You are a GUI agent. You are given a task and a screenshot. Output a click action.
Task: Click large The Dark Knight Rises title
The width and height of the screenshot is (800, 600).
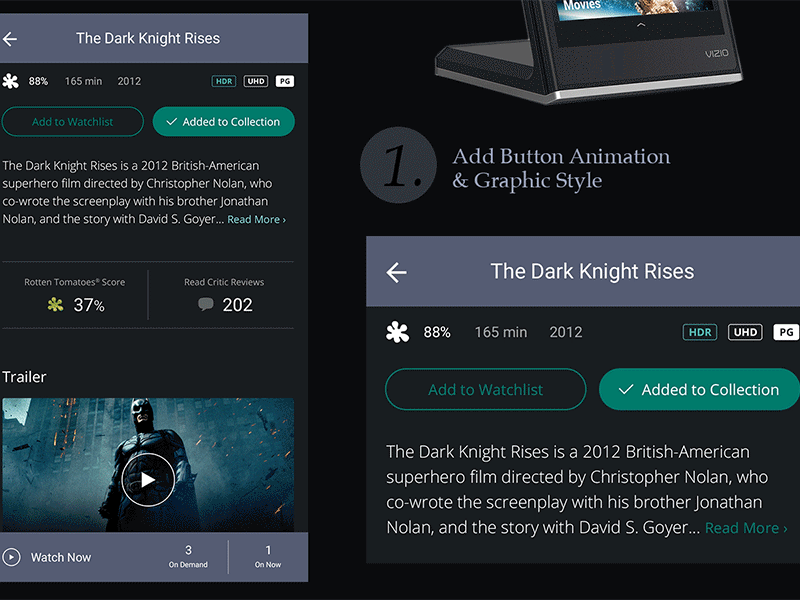point(592,271)
